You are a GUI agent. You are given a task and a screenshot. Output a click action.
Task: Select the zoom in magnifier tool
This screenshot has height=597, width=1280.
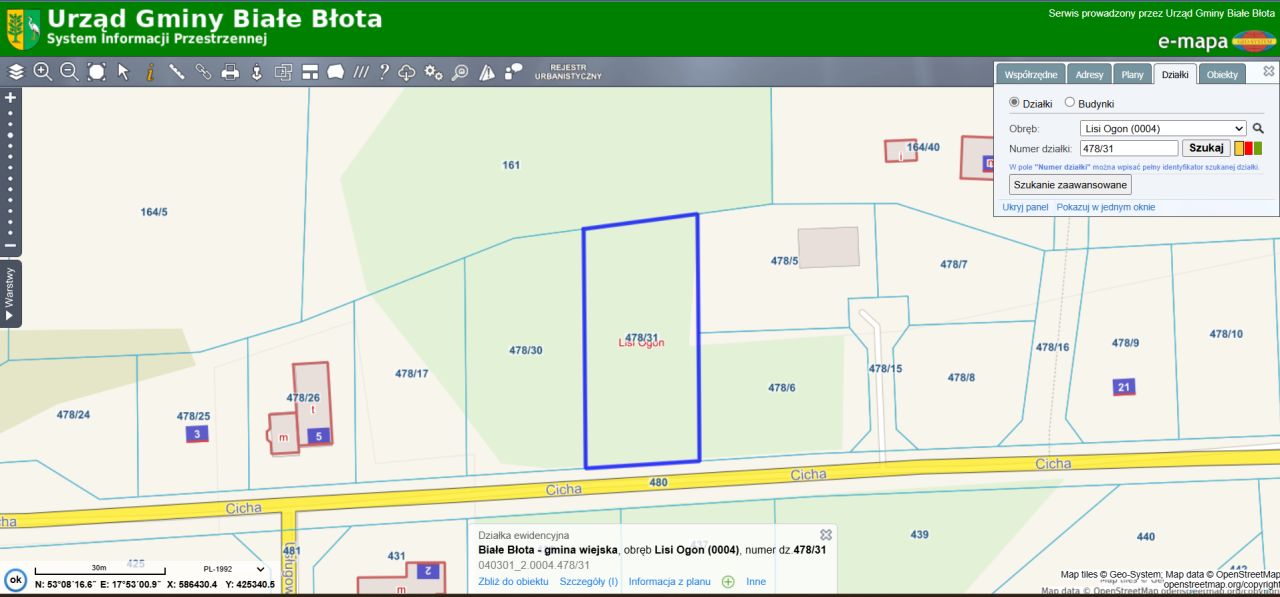pyautogui.click(x=43, y=72)
